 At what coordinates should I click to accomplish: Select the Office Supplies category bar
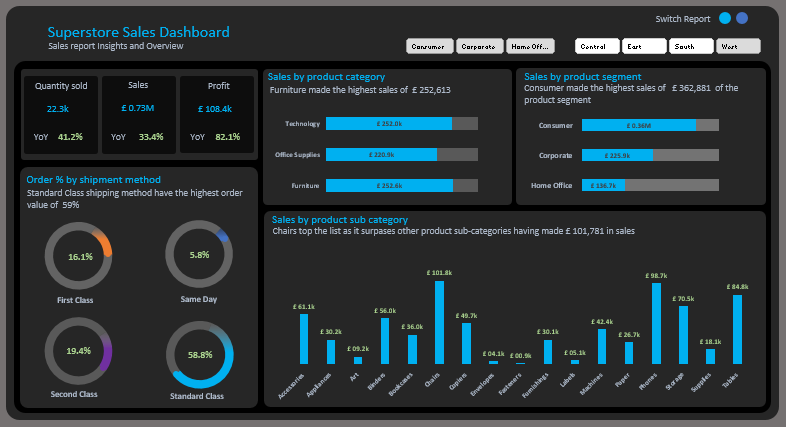381,154
